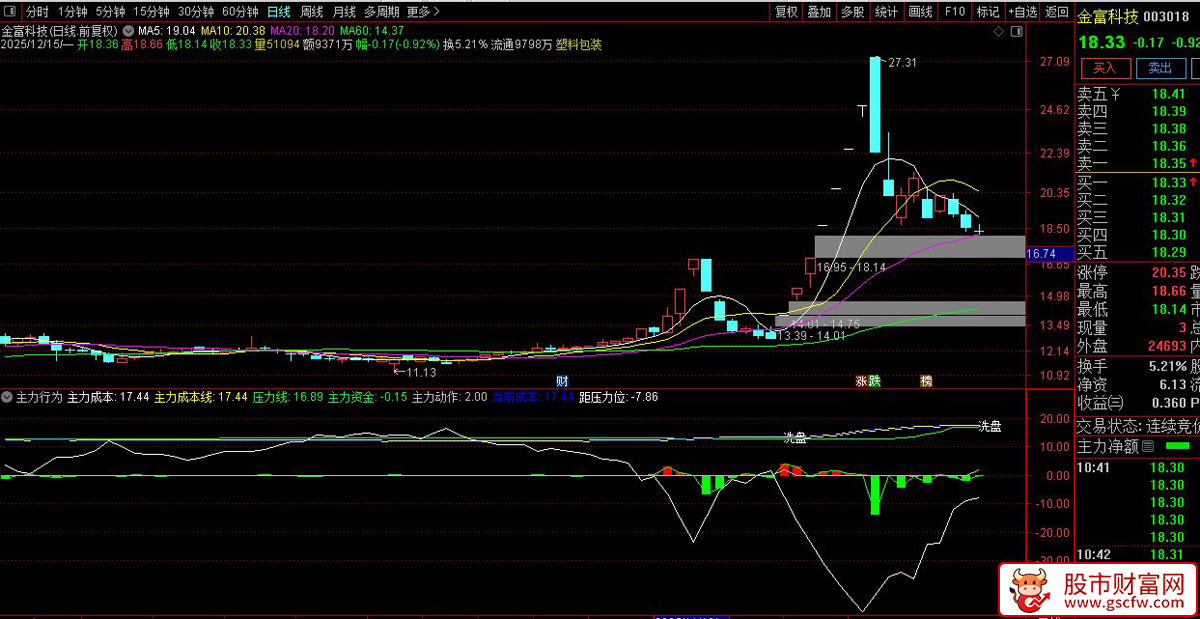Select the 卖五 price 18.41

click(x=1168, y=95)
